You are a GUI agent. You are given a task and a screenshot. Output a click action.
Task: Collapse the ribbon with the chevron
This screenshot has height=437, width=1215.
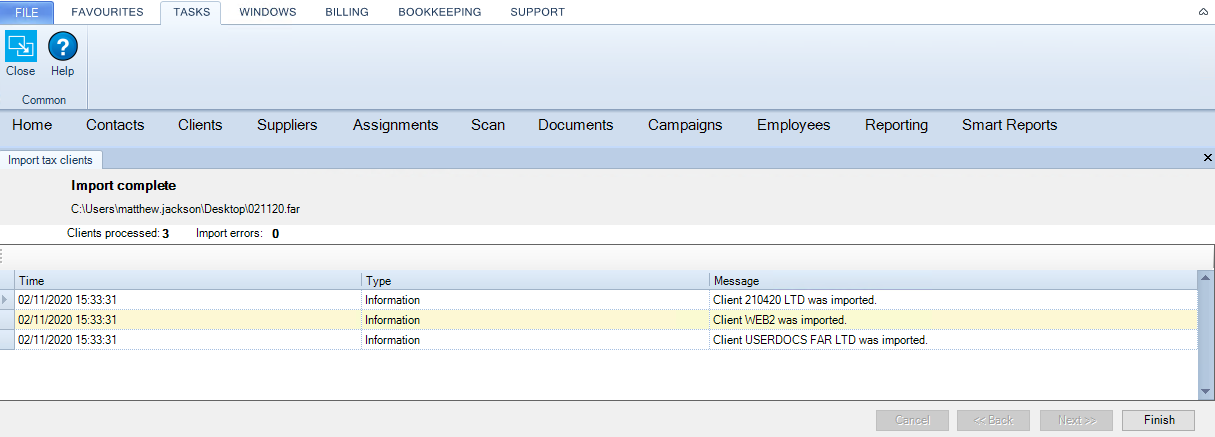1203,12
